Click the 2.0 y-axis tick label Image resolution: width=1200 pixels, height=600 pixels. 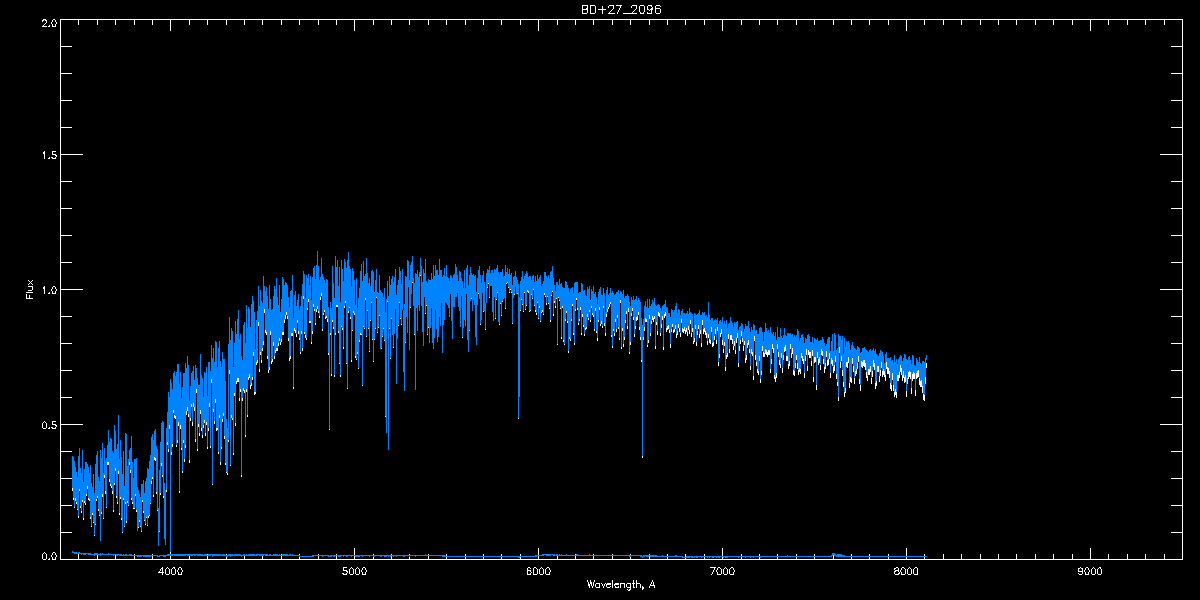point(48,21)
